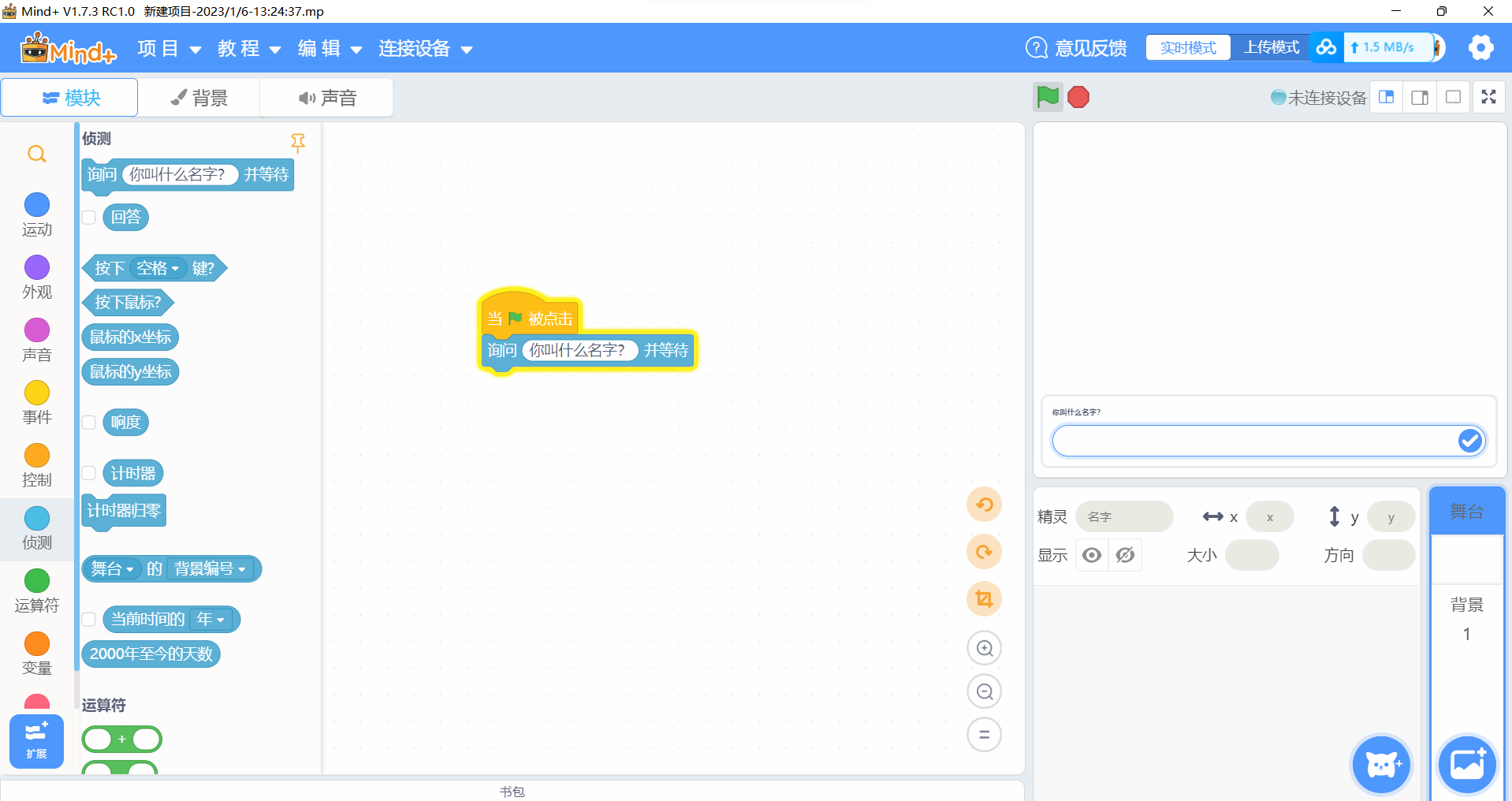Click the 按下鼠标? block in palette

(128, 302)
